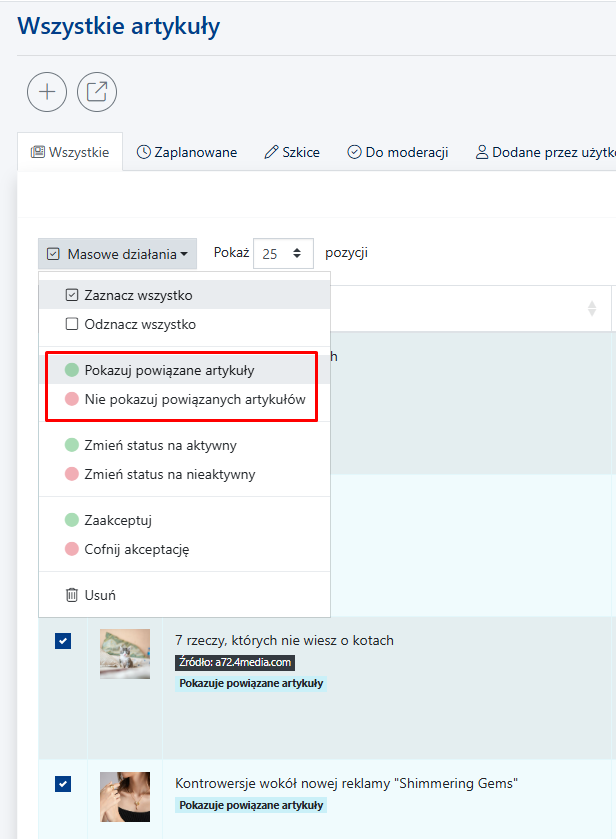Collapse the Masowe działania dropdown

pos(118,254)
